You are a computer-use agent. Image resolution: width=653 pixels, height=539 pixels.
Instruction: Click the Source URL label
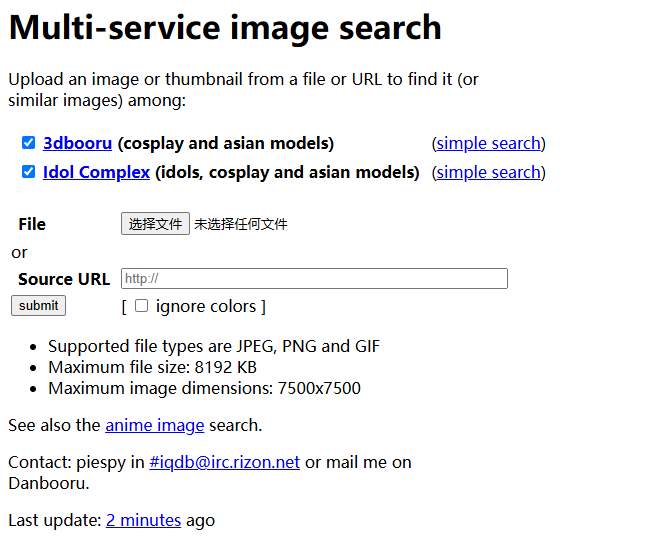click(x=64, y=279)
